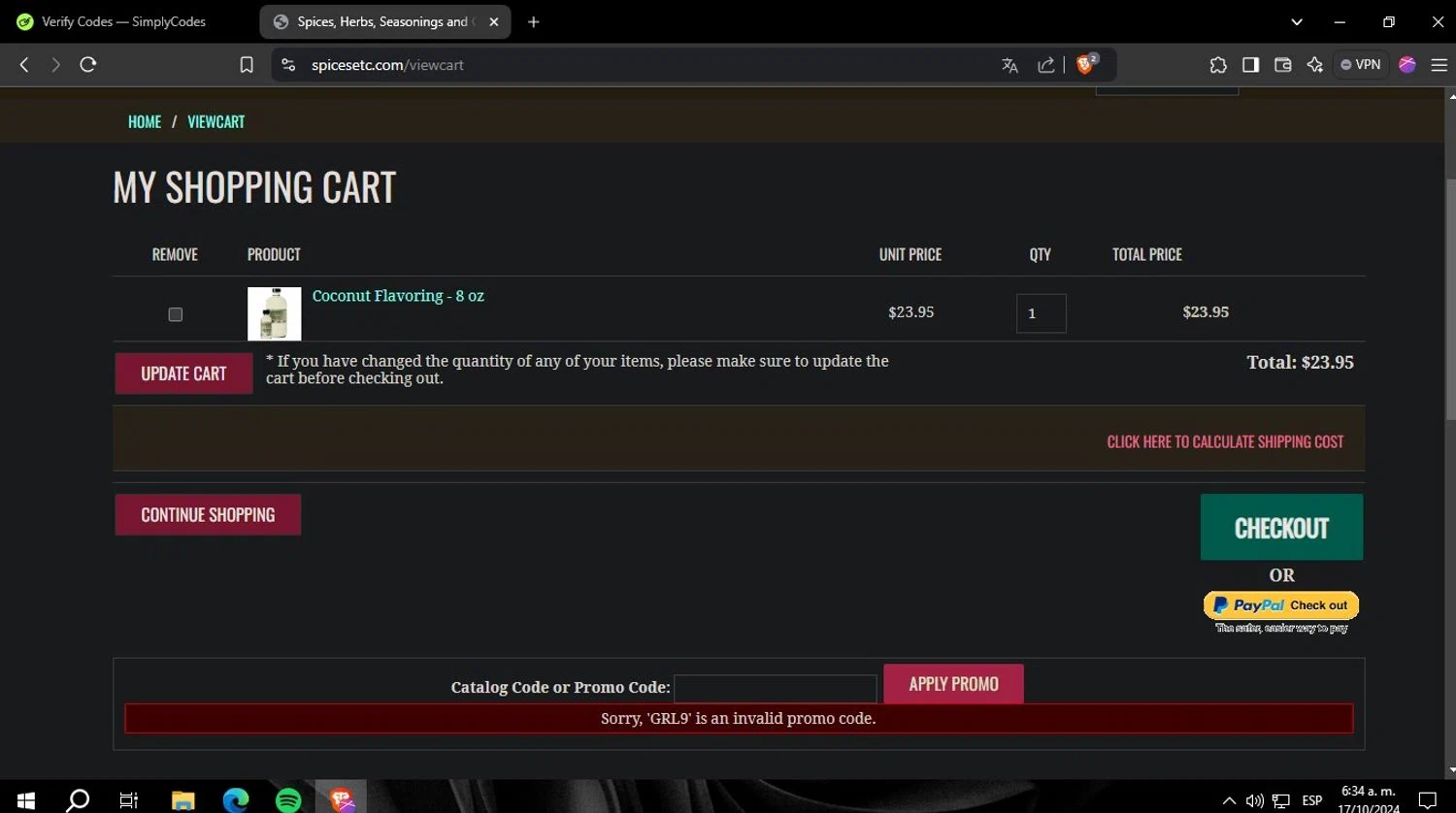
Task: Toggle the browser sidebar panel
Action: pyautogui.click(x=1250, y=65)
